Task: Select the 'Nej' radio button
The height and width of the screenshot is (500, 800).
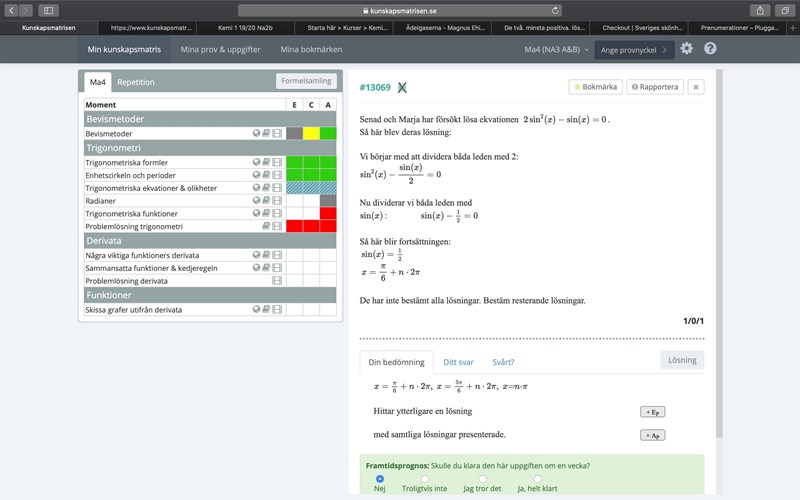Action: (379, 479)
